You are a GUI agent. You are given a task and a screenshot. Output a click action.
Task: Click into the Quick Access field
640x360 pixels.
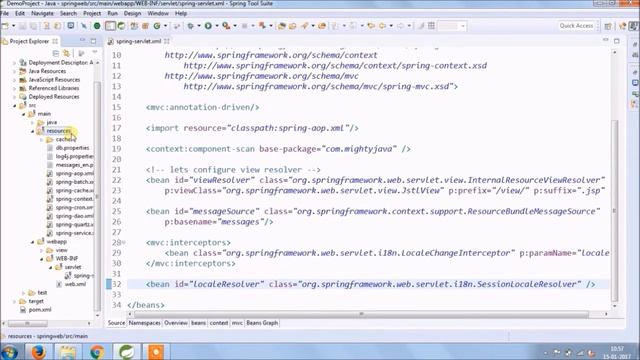576,26
